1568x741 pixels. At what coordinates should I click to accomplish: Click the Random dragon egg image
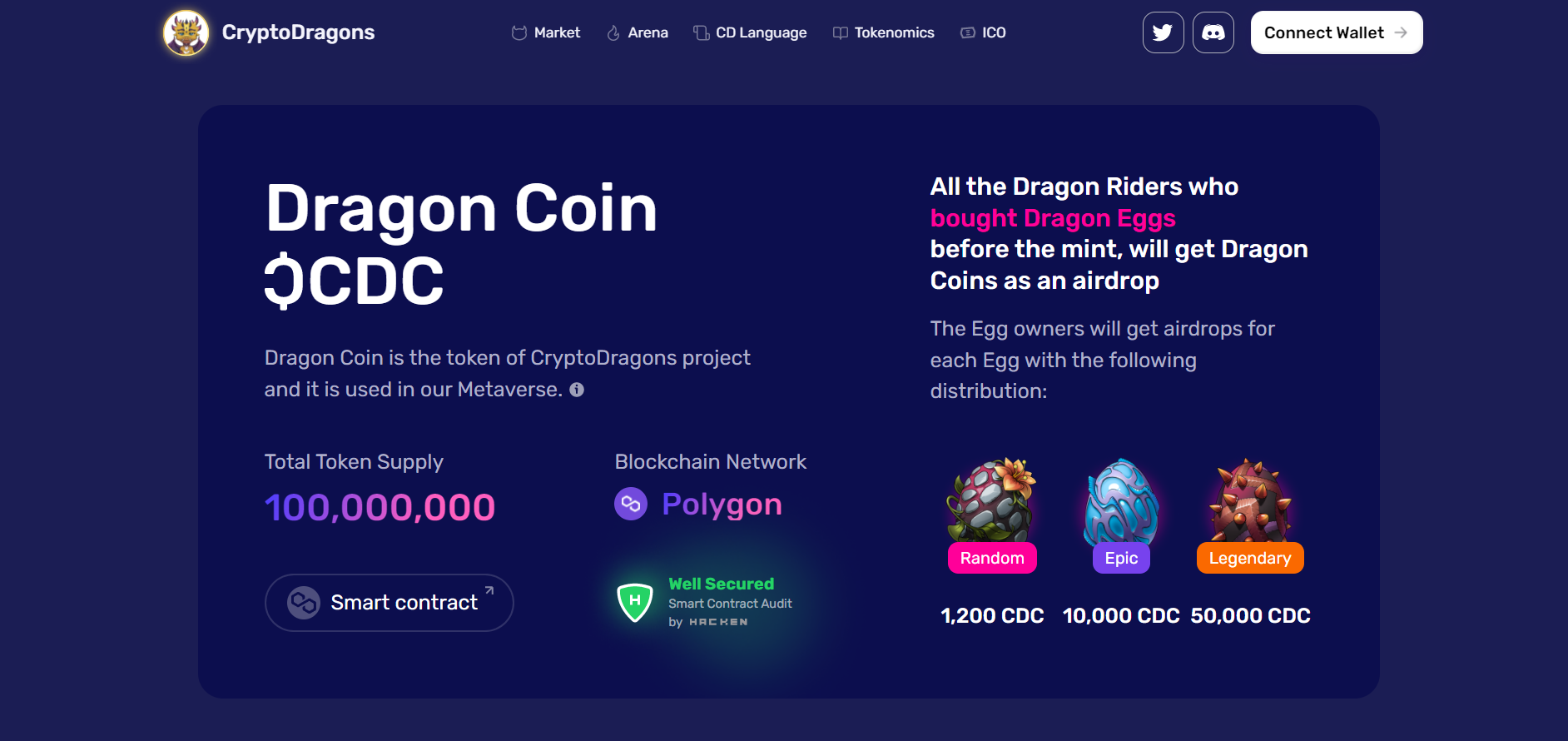990,500
